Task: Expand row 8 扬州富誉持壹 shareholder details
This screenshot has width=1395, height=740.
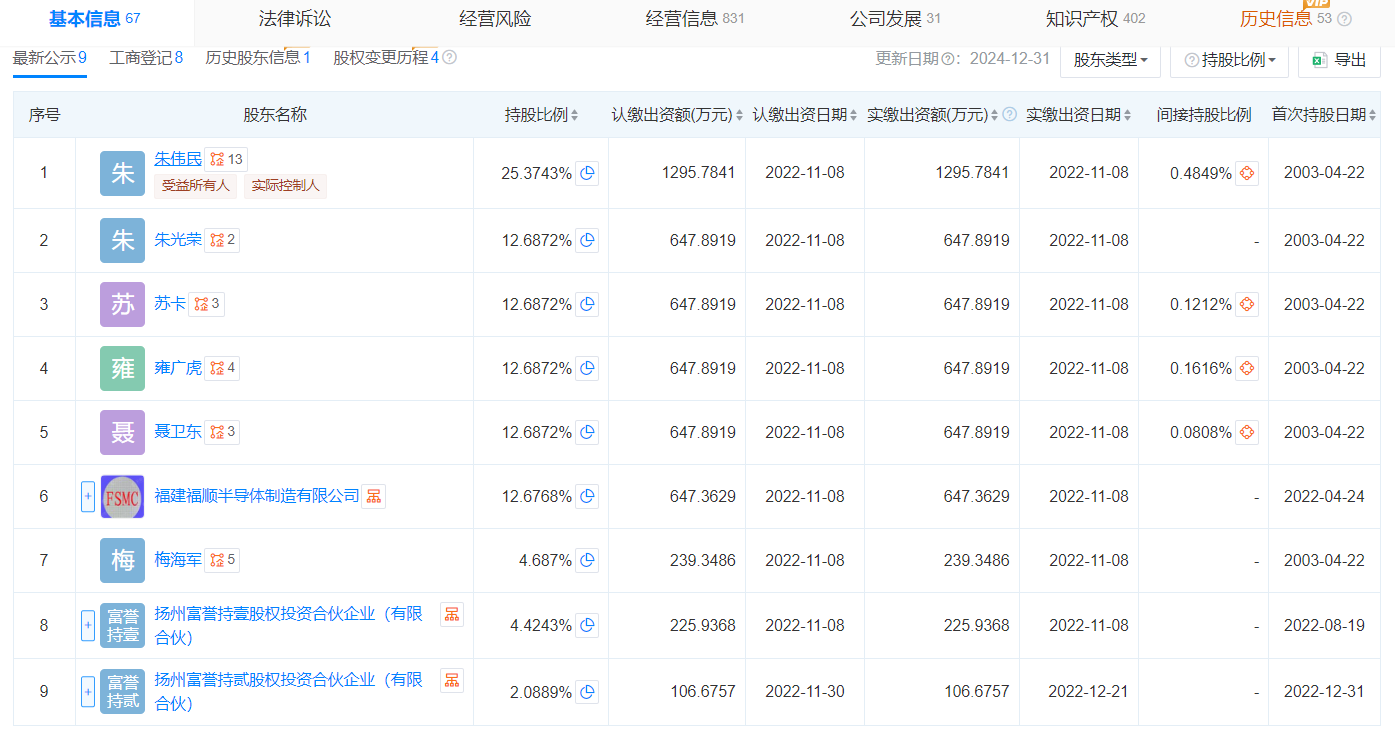Action: [88, 626]
